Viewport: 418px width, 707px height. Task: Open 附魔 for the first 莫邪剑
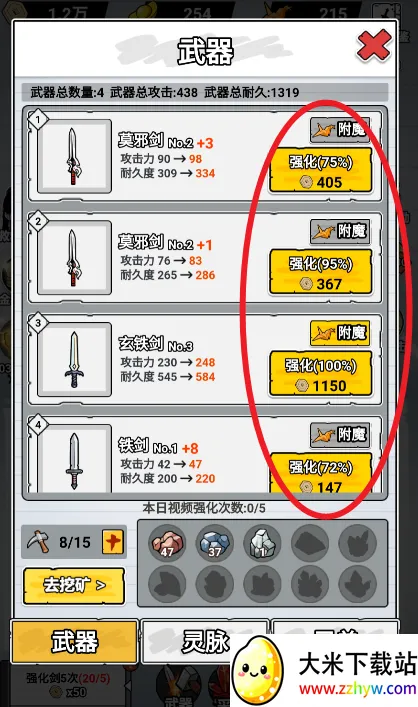340,130
